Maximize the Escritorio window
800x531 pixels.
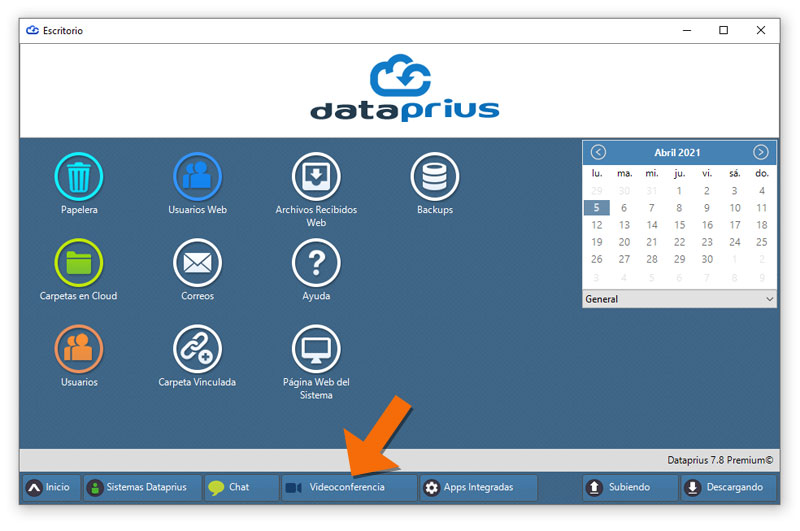(x=723, y=31)
